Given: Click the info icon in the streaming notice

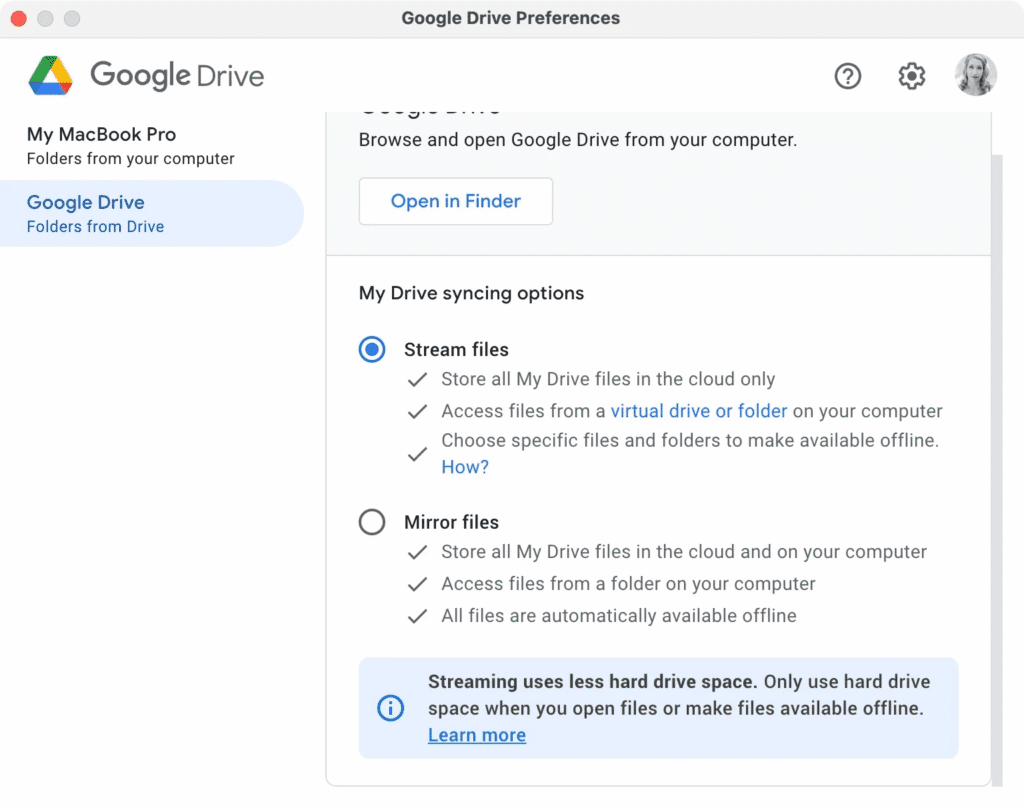Looking at the screenshot, I should tap(390, 708).
